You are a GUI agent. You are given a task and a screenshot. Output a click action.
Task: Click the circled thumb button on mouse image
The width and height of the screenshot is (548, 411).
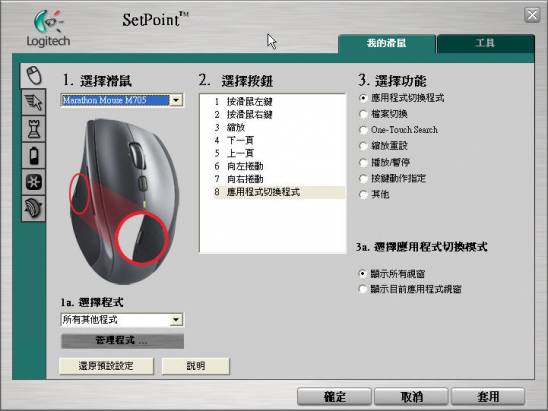click(142, 238)
